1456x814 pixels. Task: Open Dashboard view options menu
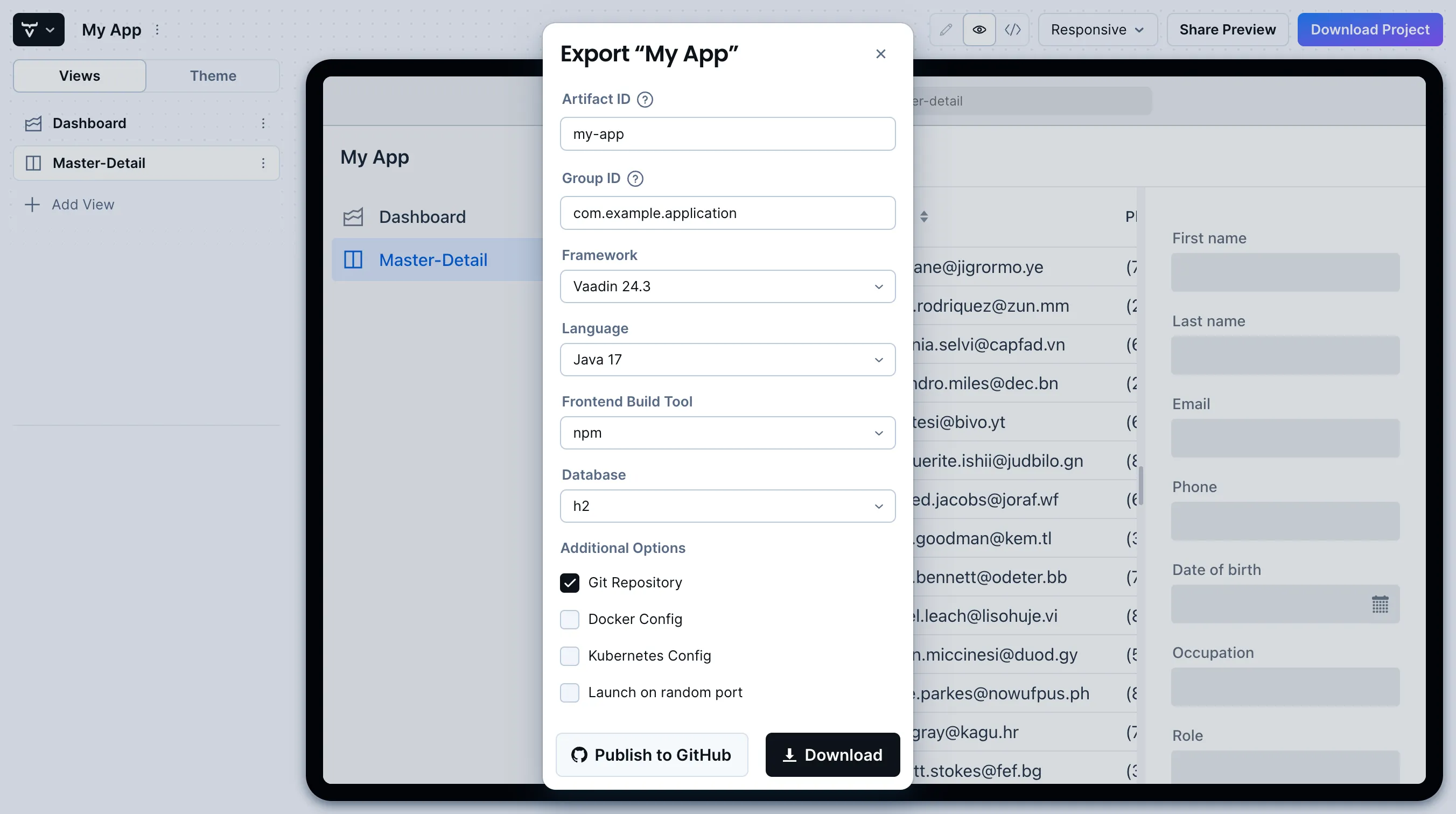263,123
